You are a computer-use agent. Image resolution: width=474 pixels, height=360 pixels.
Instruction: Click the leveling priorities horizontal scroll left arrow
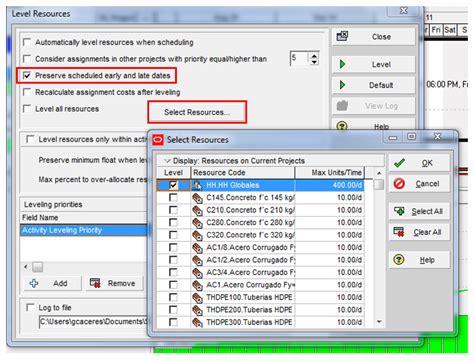point(26,267)
